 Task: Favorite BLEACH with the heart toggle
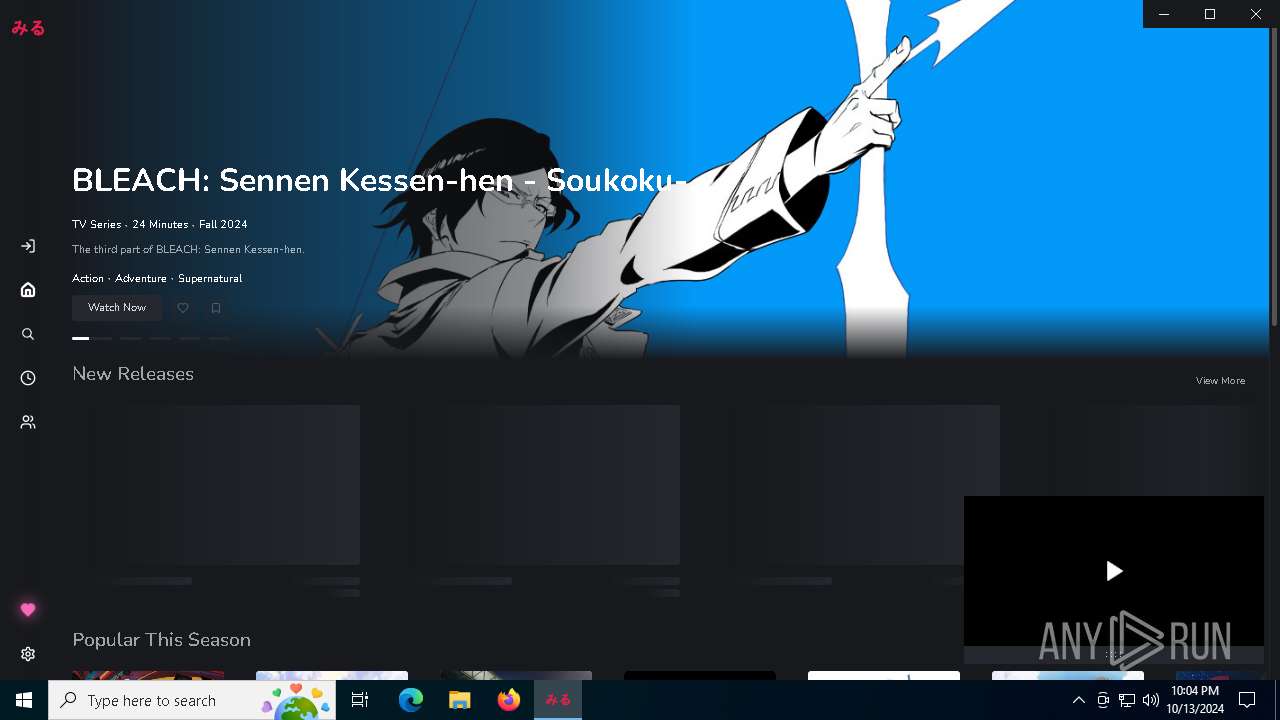click(x=183, y=308)
